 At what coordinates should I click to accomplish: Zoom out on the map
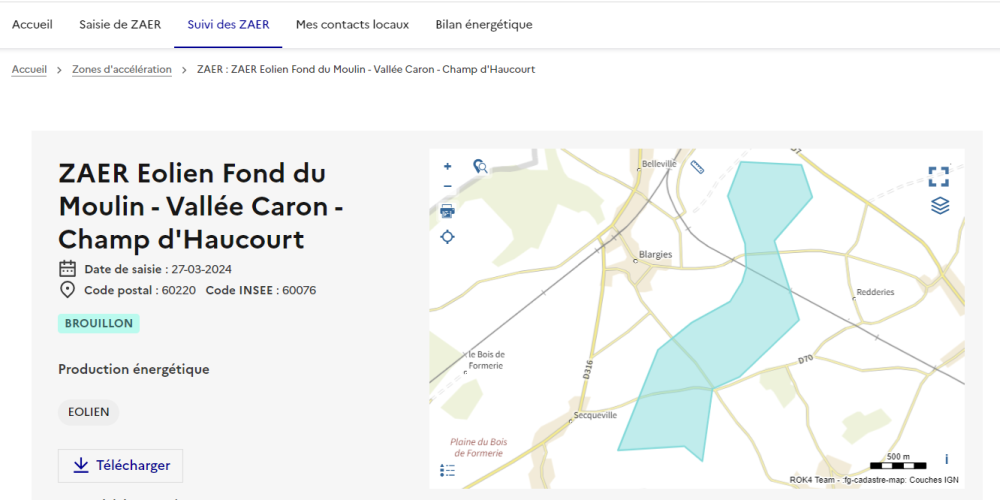(x=447, y=187)
